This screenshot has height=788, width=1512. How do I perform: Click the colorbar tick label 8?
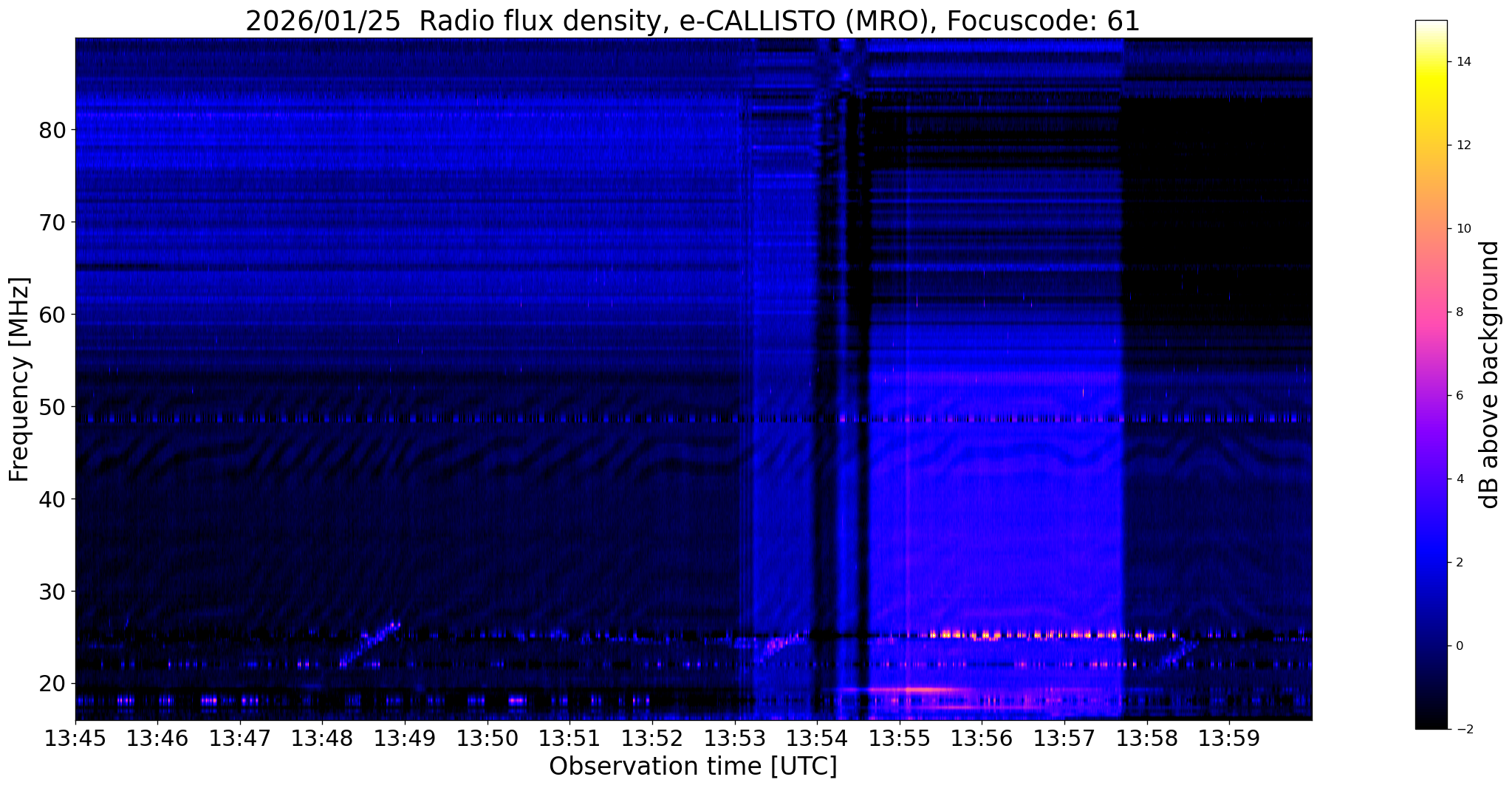pyautogui.click(x=1460, y=312)
